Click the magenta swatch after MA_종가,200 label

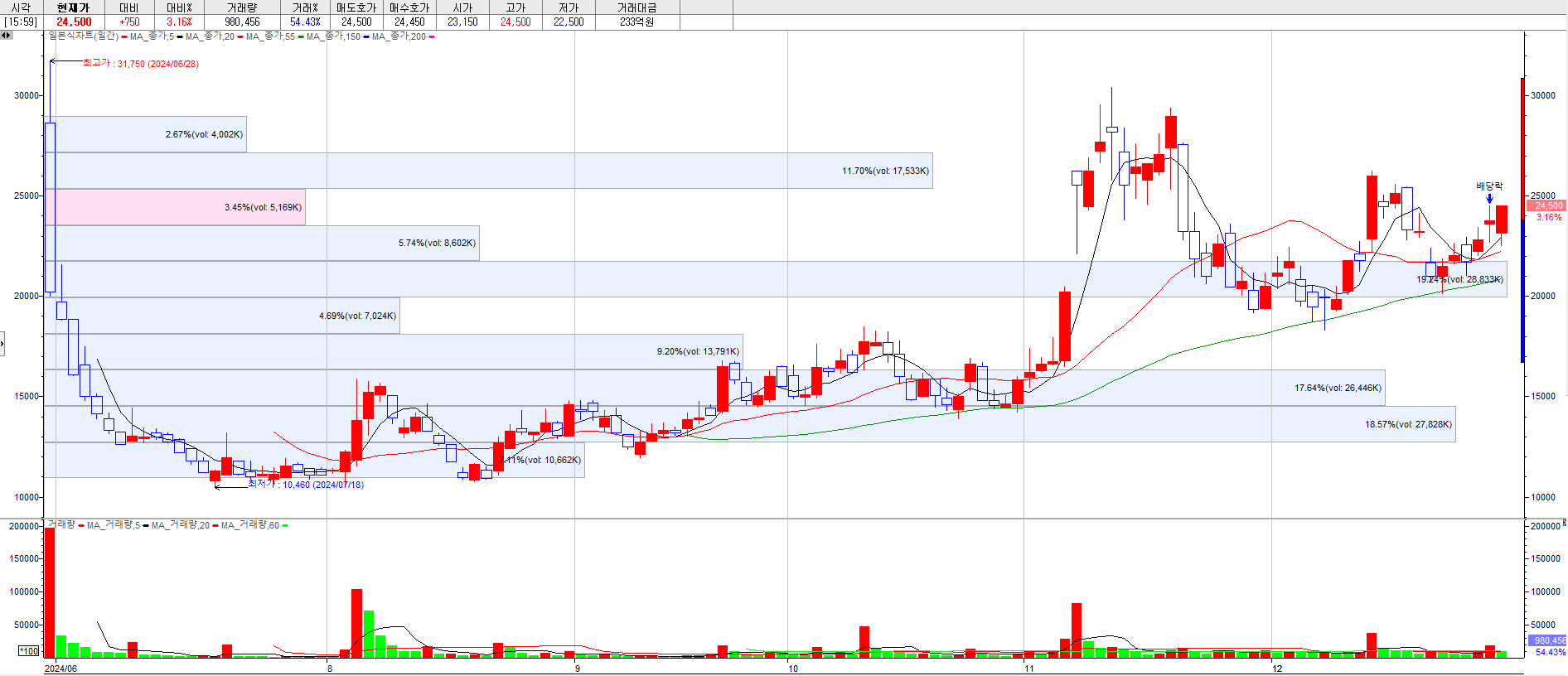pyautogui.click(x=431, y=36)
